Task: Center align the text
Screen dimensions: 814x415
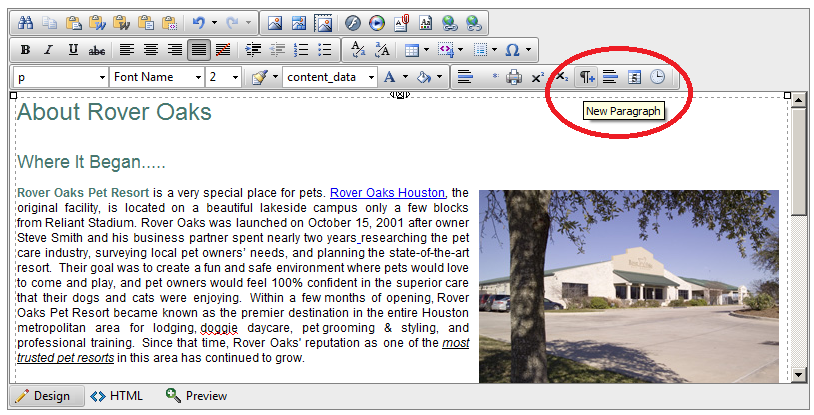Action: 151,50
